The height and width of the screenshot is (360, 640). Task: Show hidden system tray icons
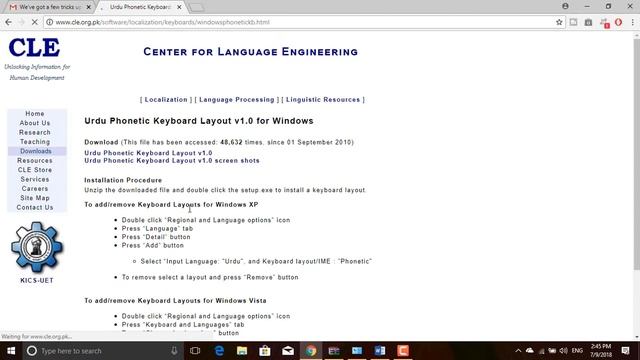click(518, 351)
